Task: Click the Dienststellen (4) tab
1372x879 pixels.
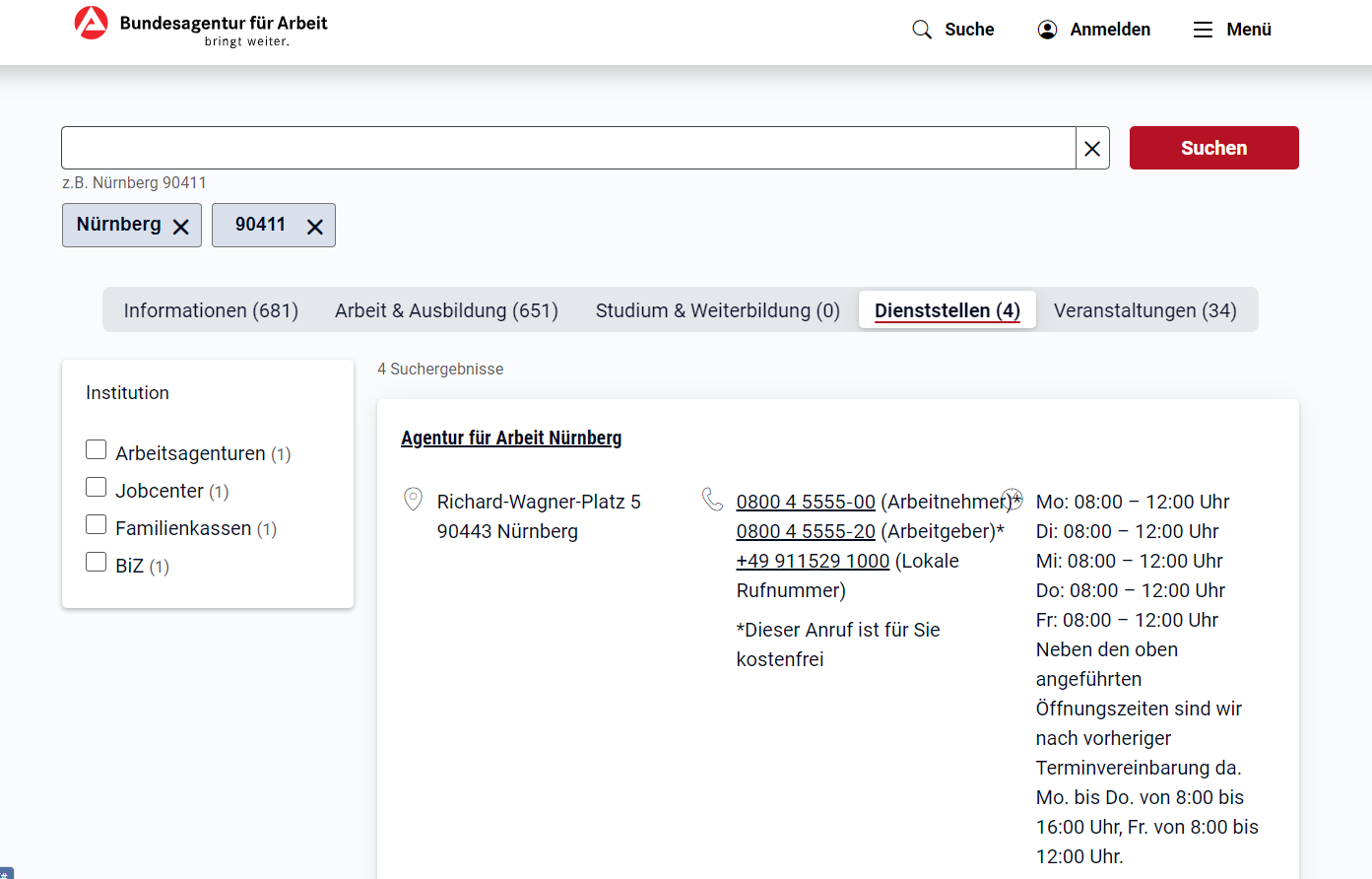Action: coord(947,310)
